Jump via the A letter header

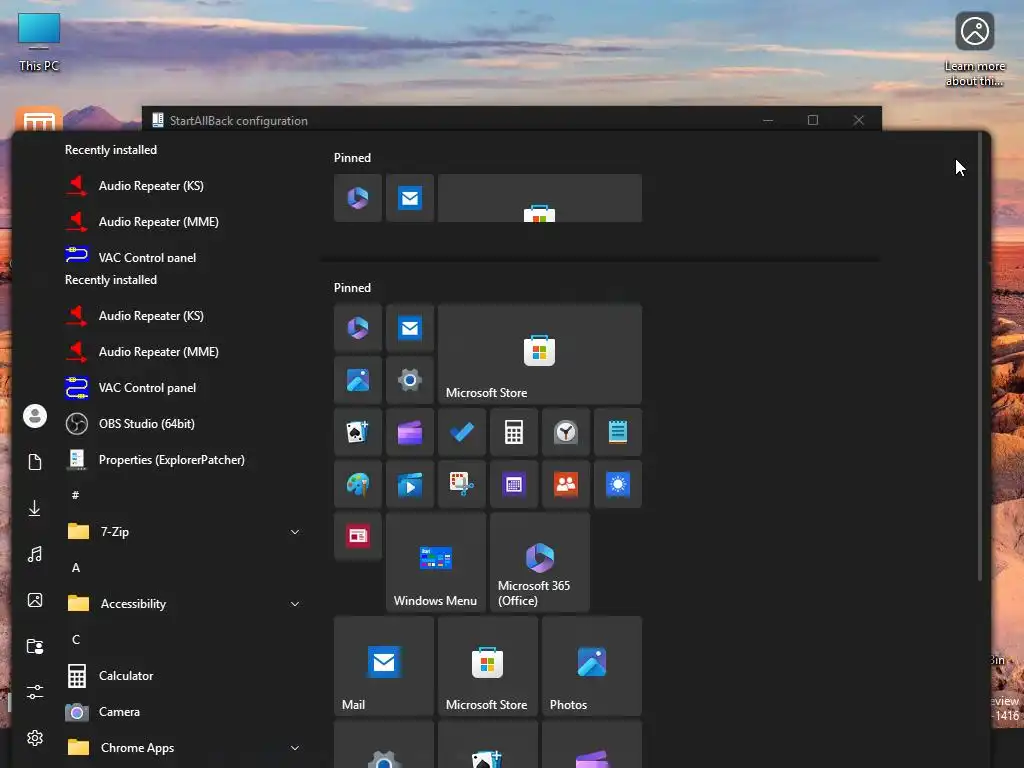tap(76, 568)
